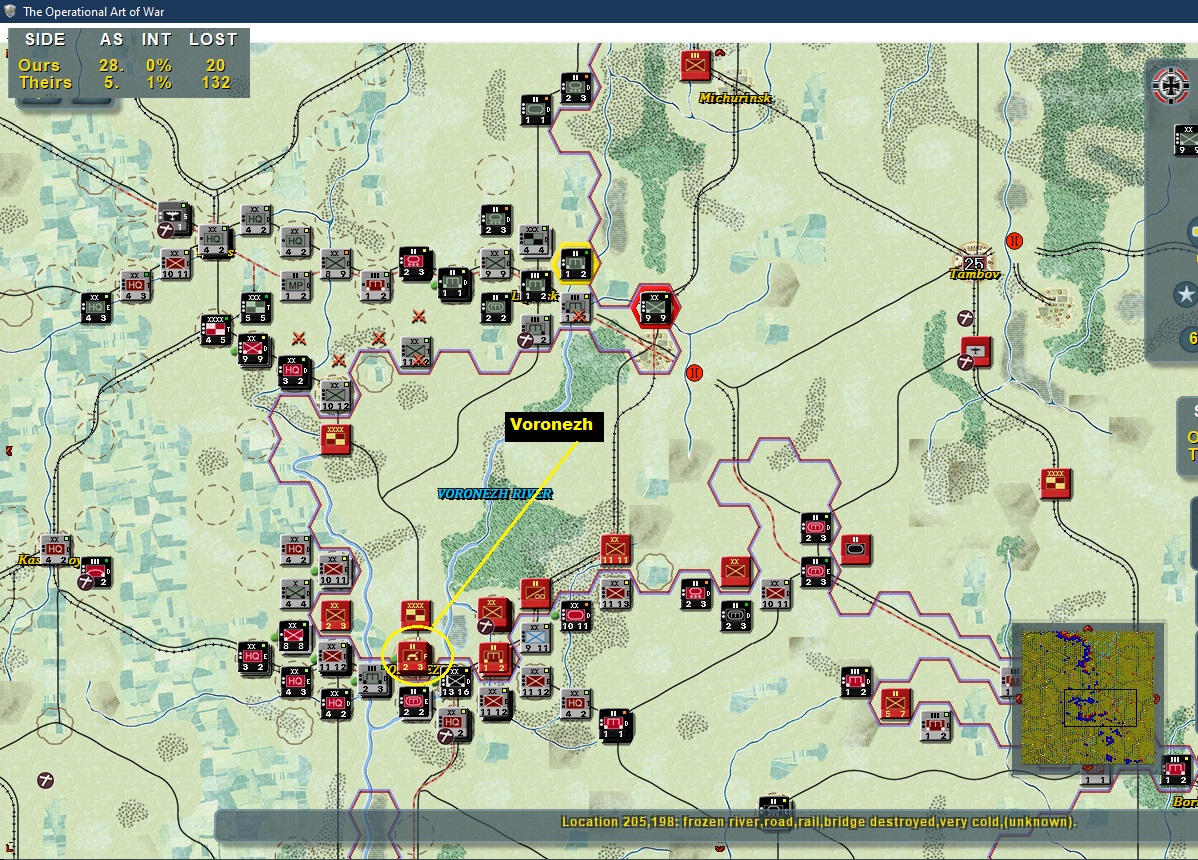Click the 'Ours' row in scoreboard
This screenshot has width=1198, height=860.
(123, 66)
